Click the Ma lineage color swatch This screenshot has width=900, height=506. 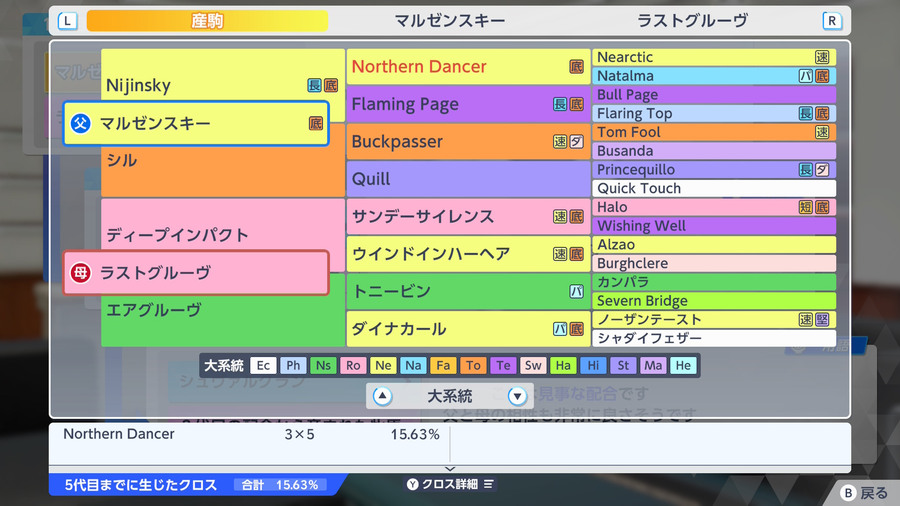653,365
